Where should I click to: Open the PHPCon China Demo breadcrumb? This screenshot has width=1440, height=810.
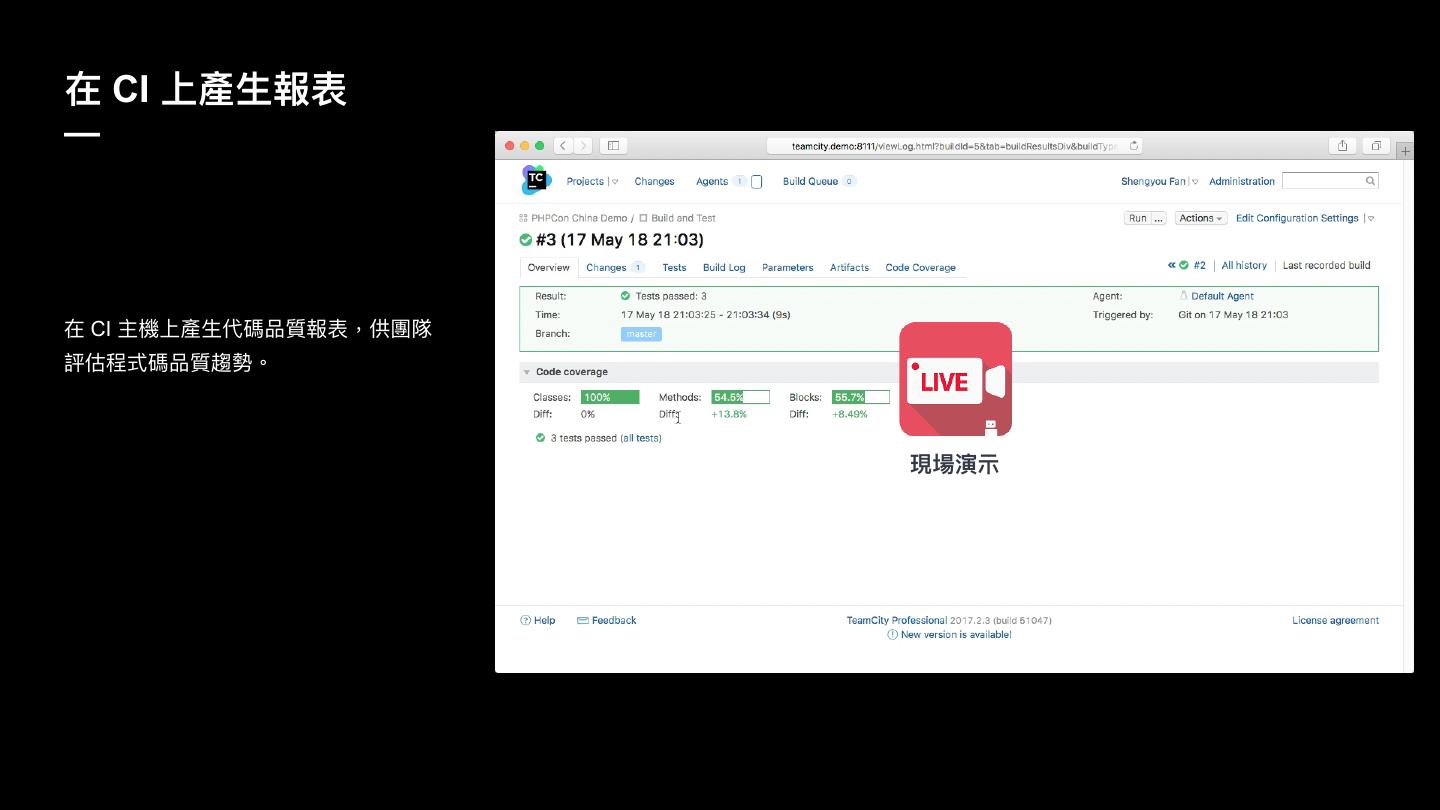579,218
